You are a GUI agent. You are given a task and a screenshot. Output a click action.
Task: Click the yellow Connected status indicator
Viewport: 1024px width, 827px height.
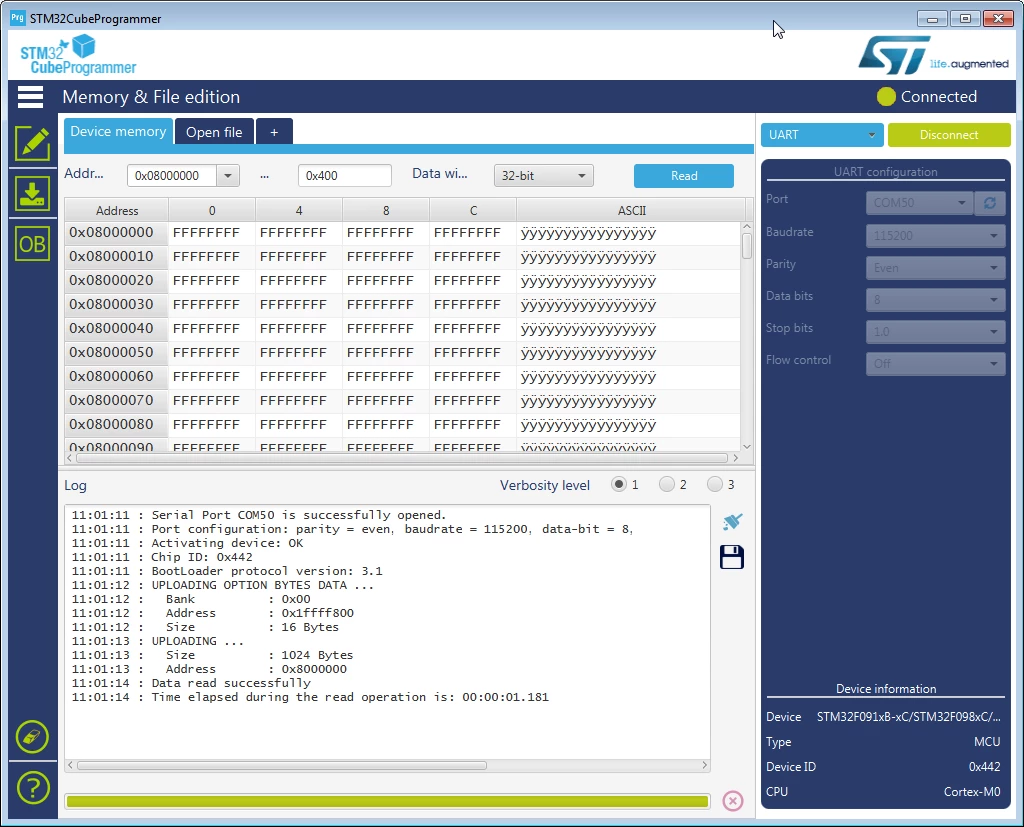coord(886,97)
